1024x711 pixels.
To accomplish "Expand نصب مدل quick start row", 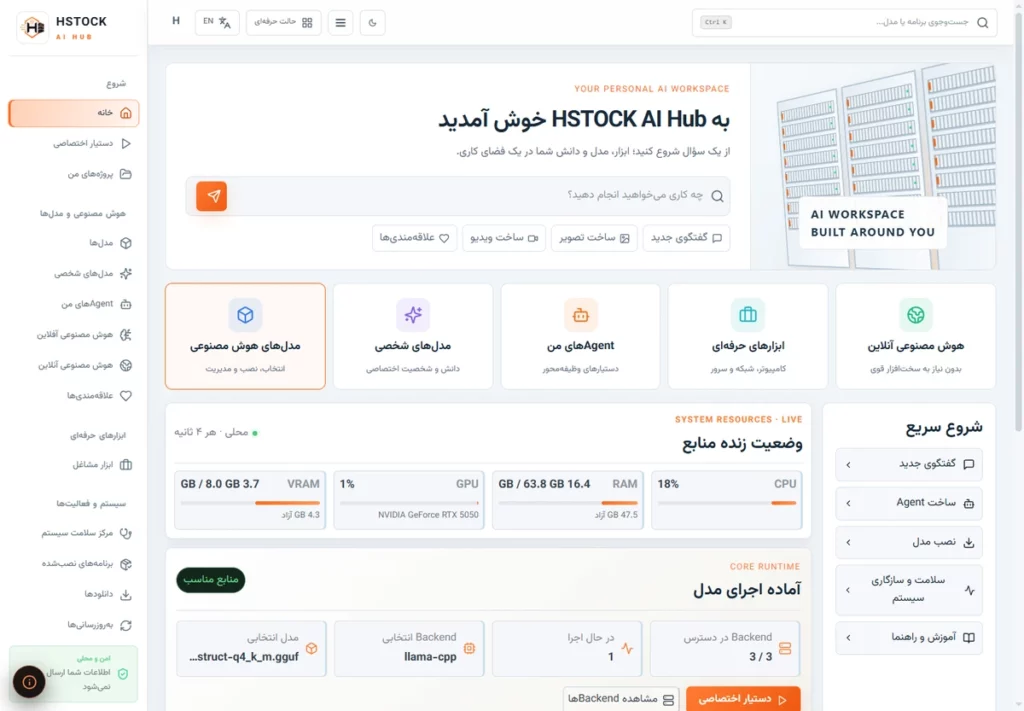I will tap(908, 543).
